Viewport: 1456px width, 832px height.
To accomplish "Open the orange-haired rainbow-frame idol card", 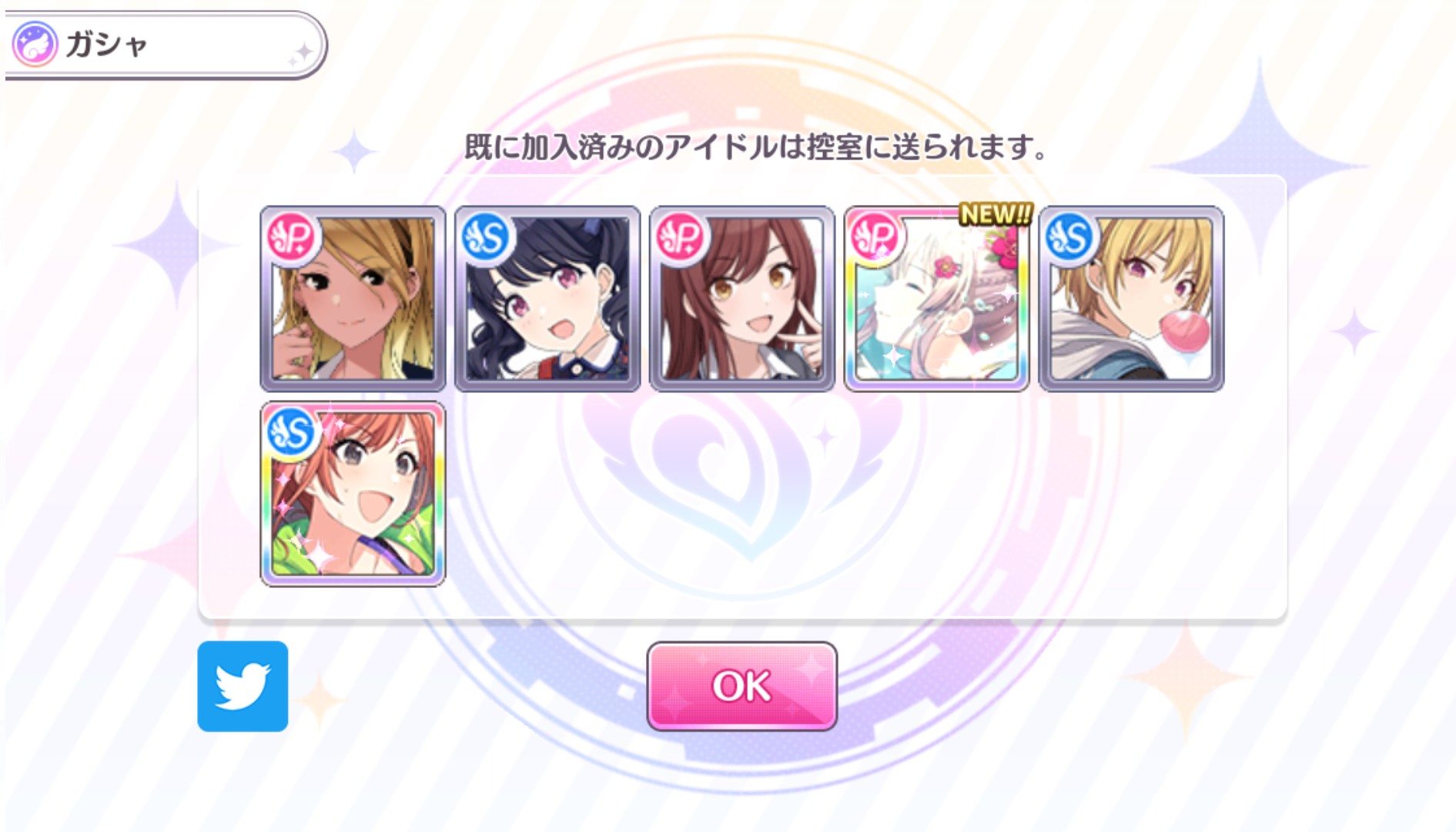I will coord(353,494).
